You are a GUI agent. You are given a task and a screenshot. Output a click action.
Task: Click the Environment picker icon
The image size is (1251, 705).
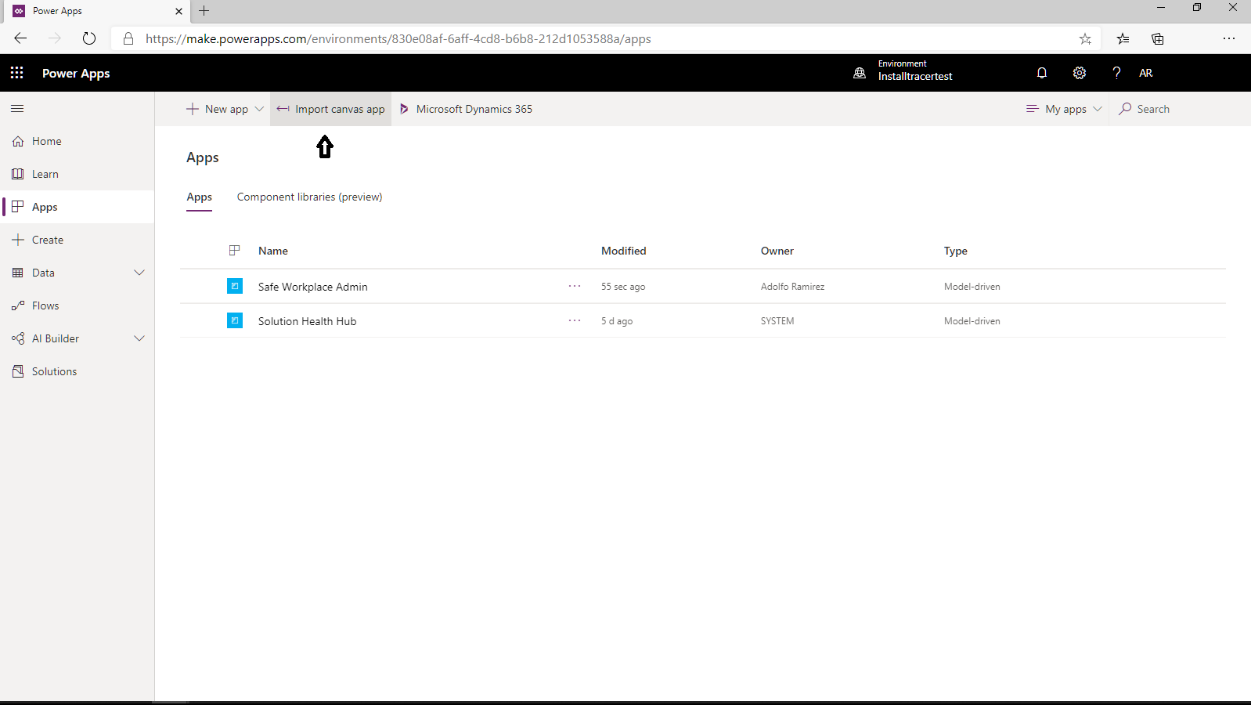tap(859, 73)
